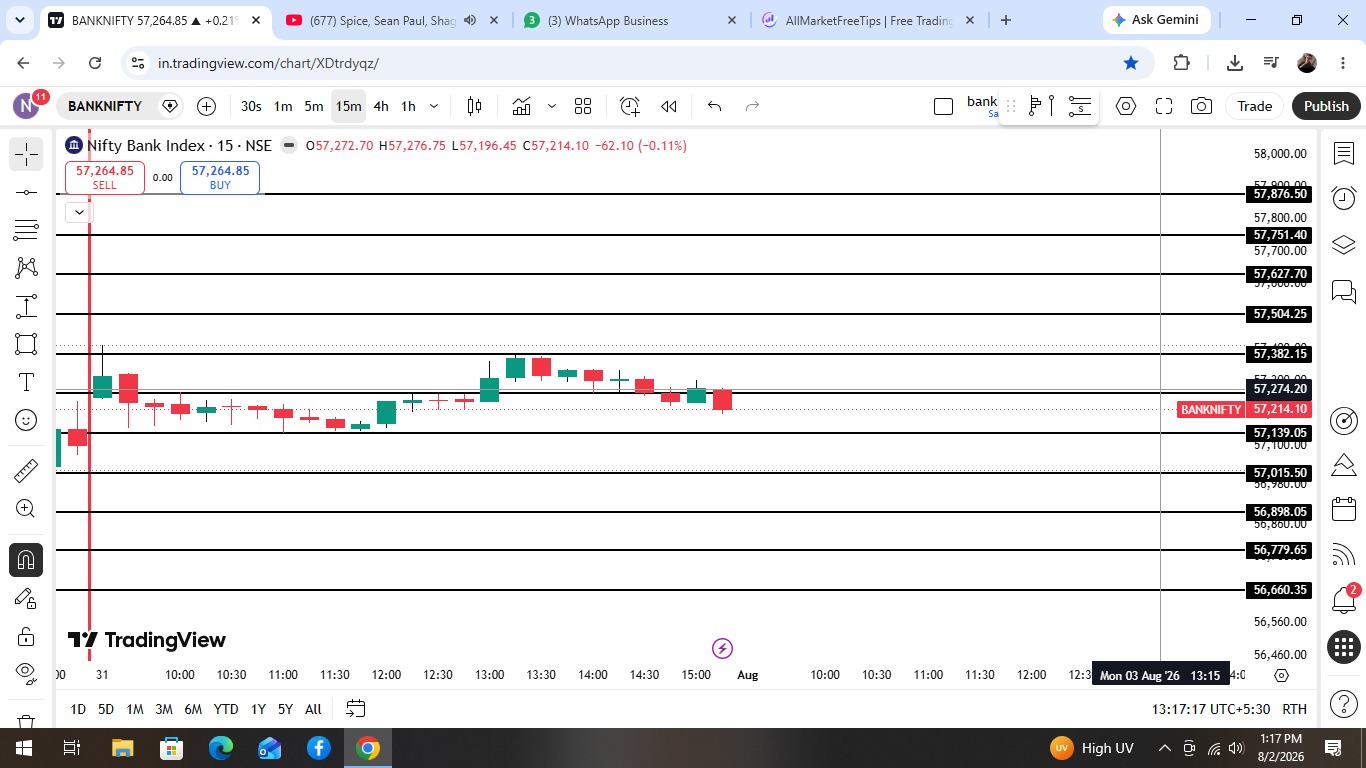
Task: Open chart settings hexagon icon
Action: (x=1126, y=106)
